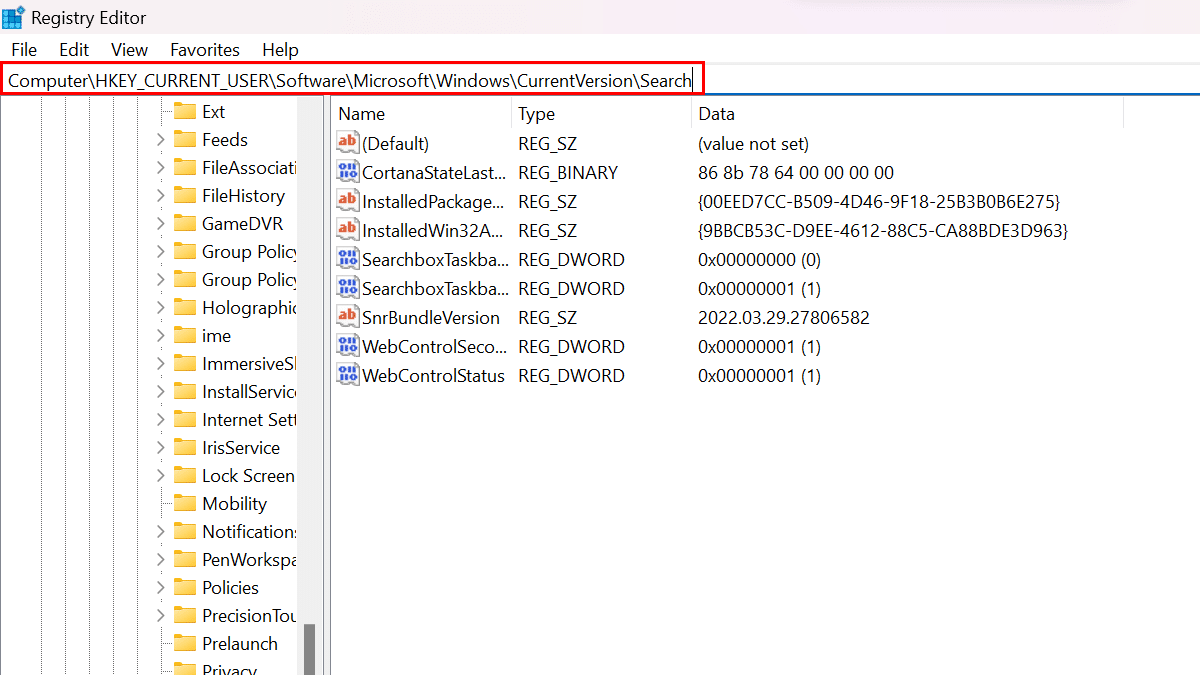This screenshot has width=1200, height=675.
Task: Open the Favorites menu
Action: tap(205, 49)
